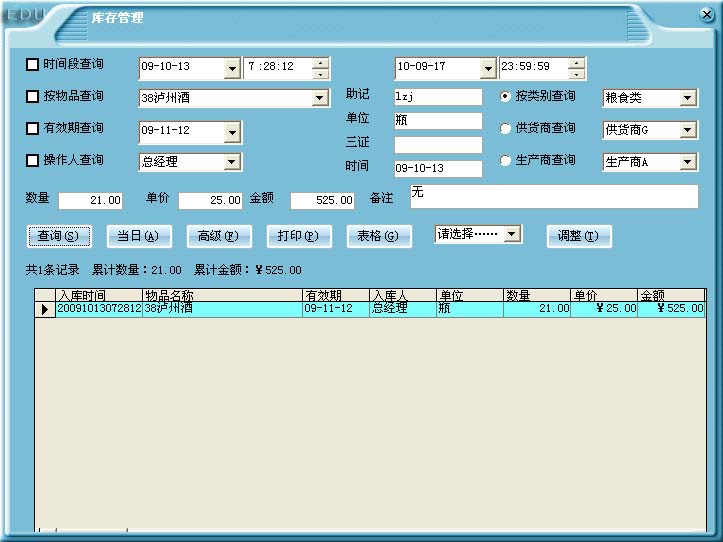Screen dimensions: 723x542
Task: Open the 表格(G) table button
Action: [379, 236]
